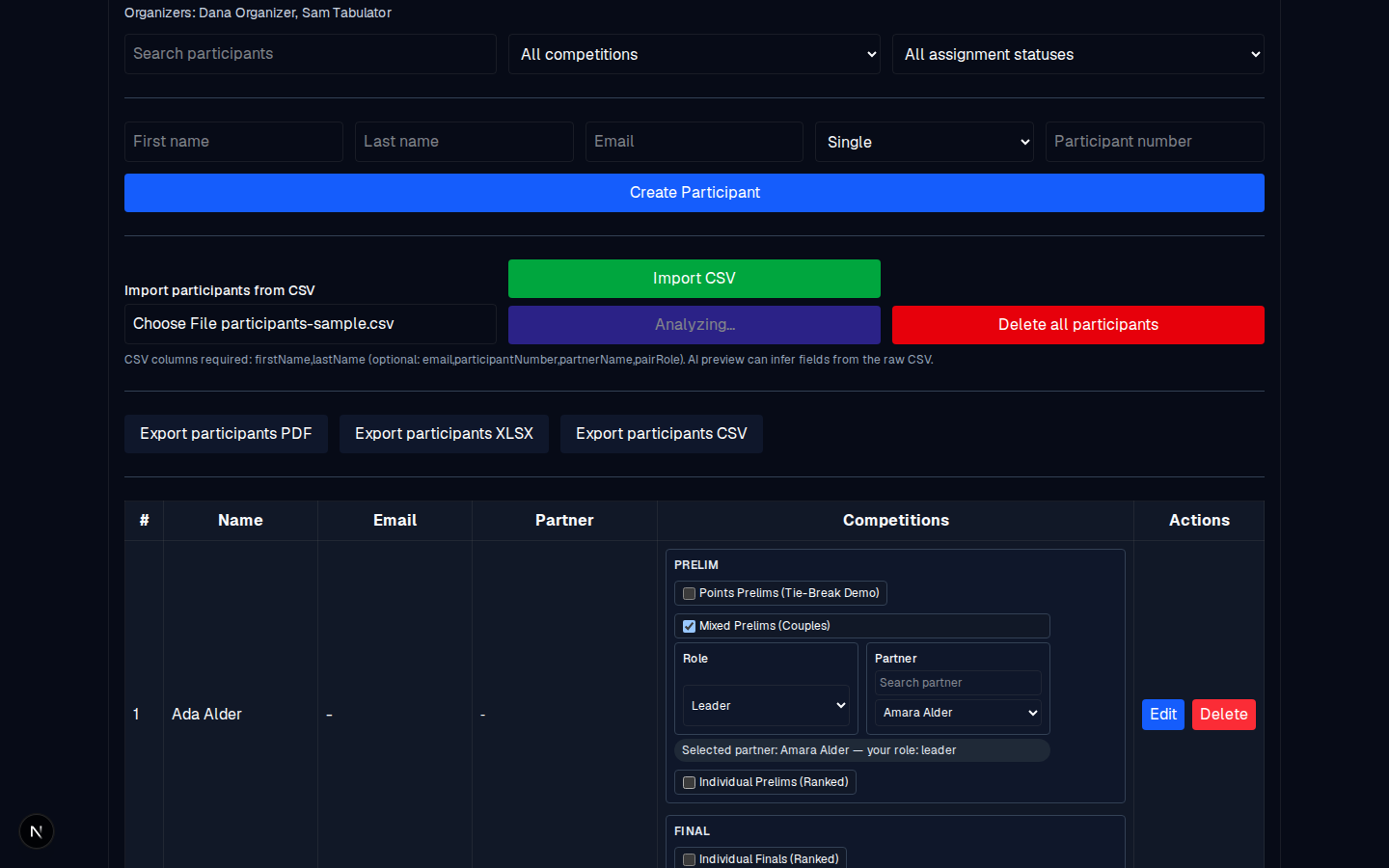Image resolution: width=1389 pixels, height=868 pixels.
Task: Check Points Prelims (Tie-Break Demo) checkbox
Action: coord(689,594)
